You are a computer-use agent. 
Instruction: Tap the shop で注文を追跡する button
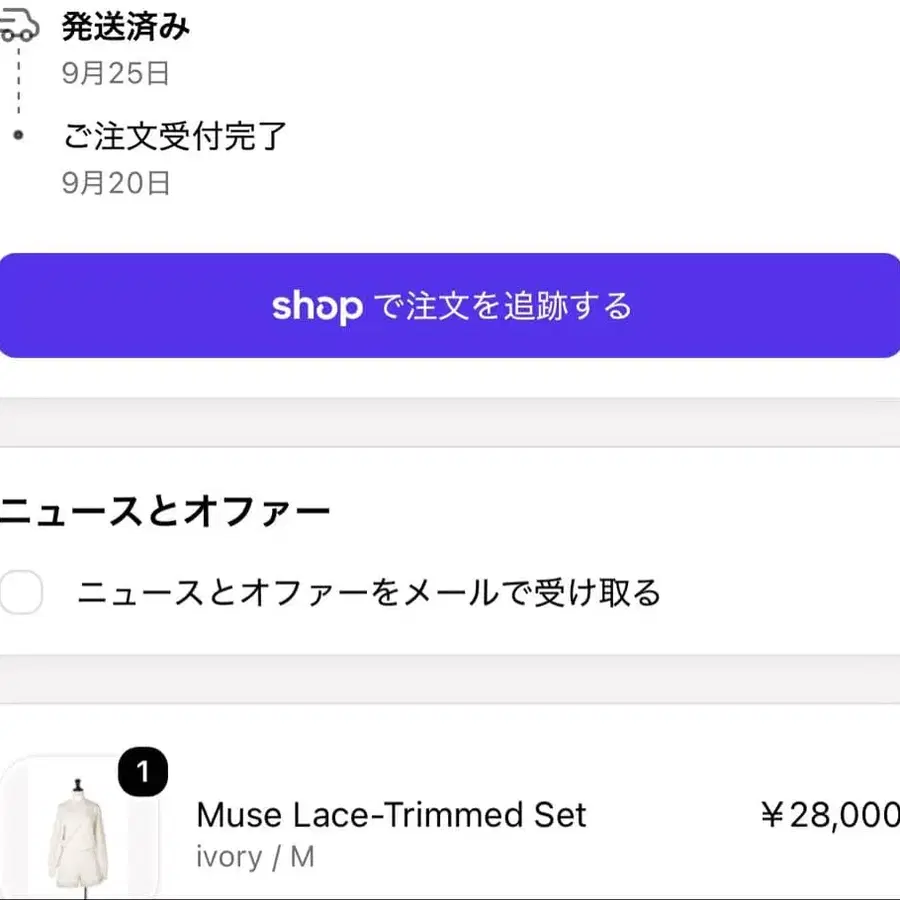[x=450, y=305]
